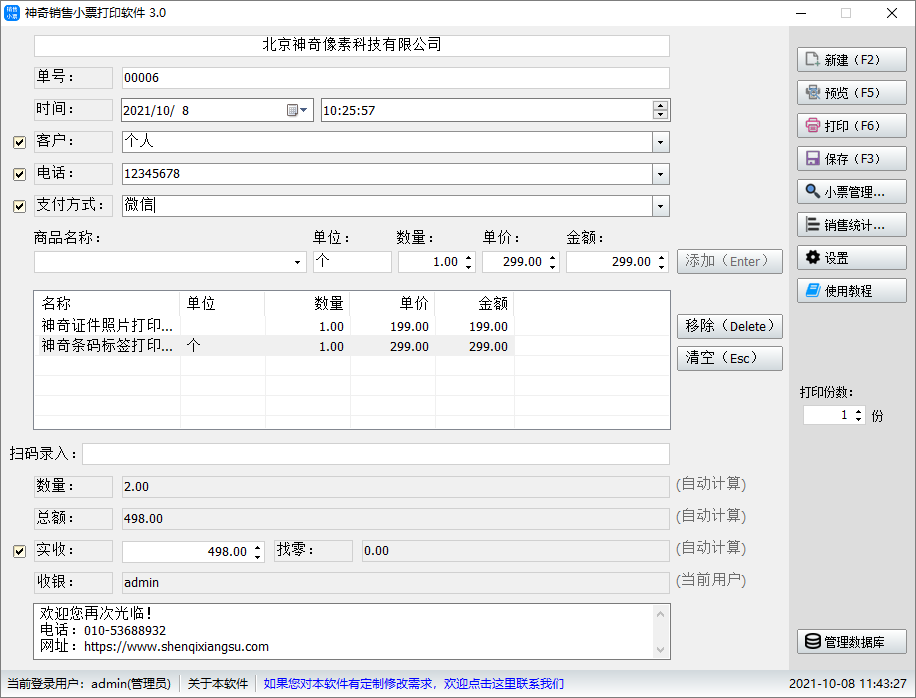Click the time spinner for 10:25:57
916x698 pixels.
(660, 110)
